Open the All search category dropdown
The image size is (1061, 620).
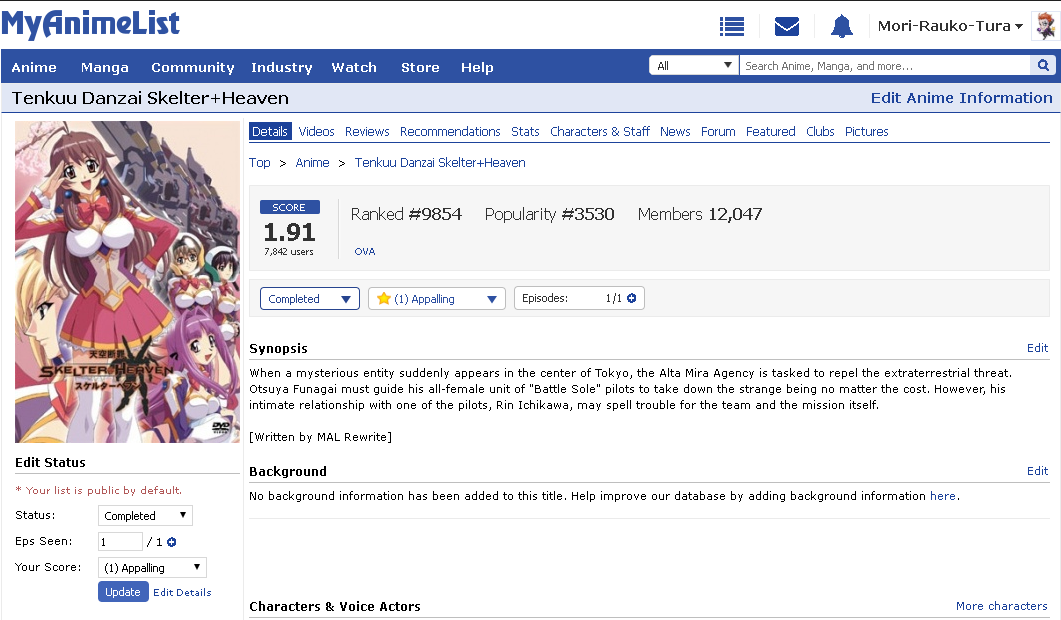(x=694, y=66)
